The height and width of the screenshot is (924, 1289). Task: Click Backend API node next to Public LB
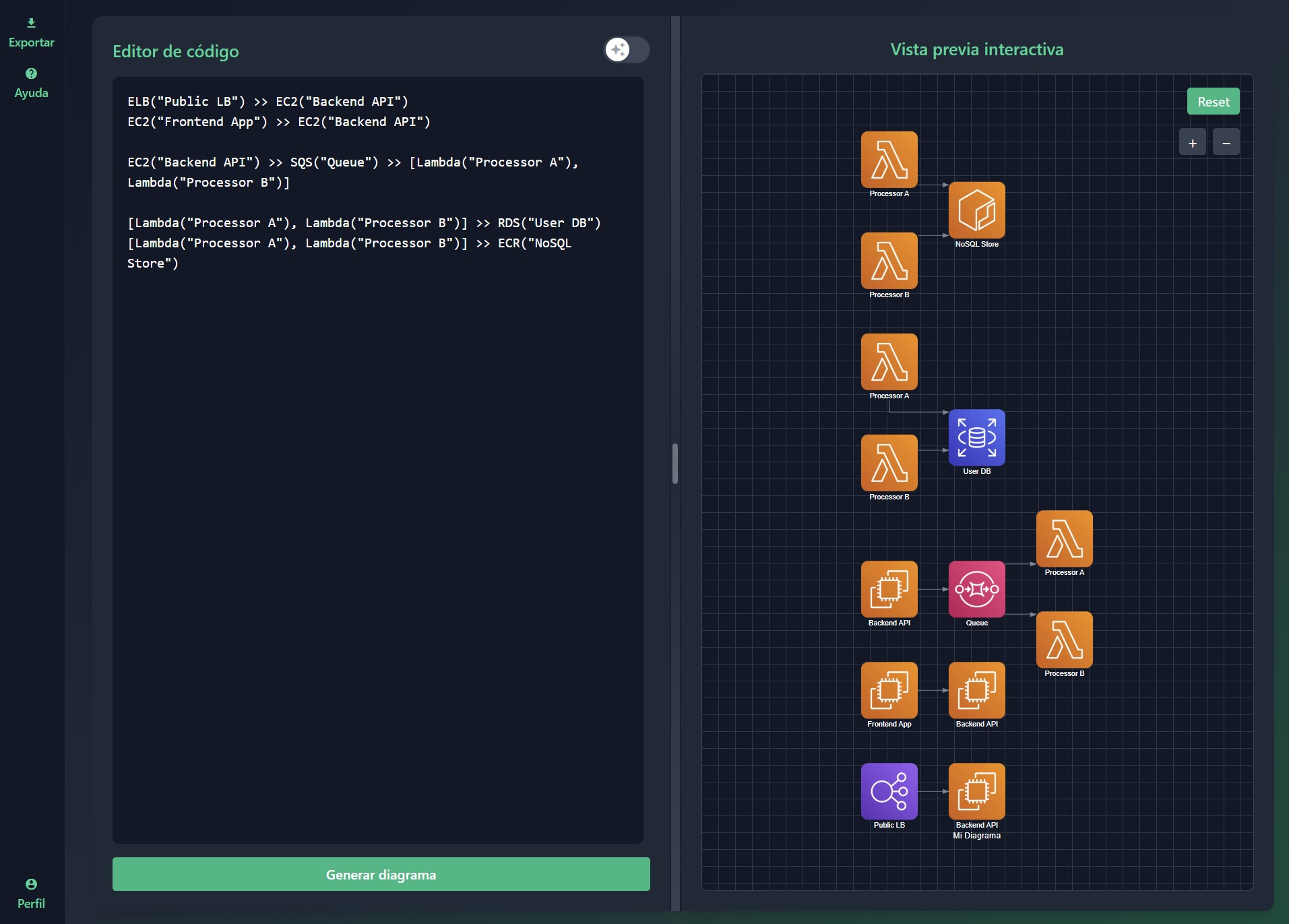(976, 792)
